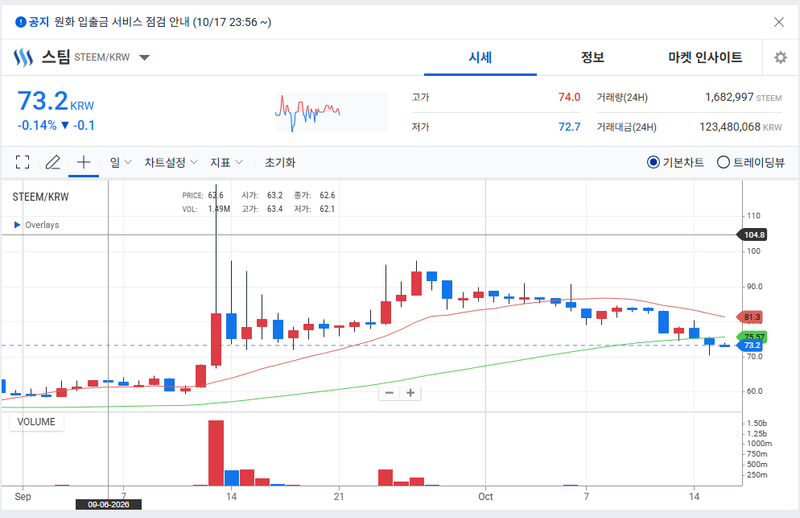800x518 pixels.
Task: Close the notice banner
Action: coord(779,22)
